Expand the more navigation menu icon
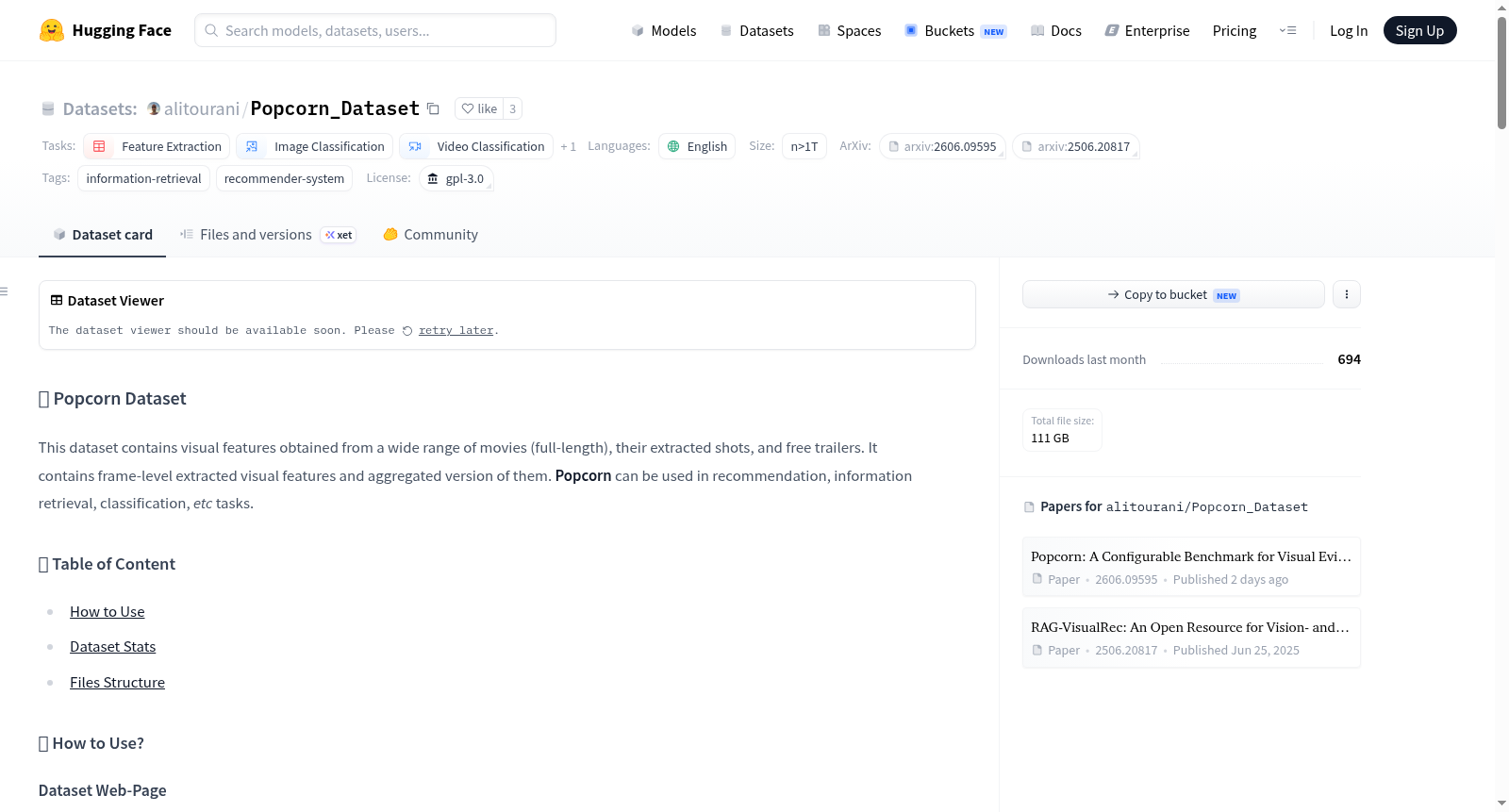The height and width of the screenshot is (812, 1509). tap(1287, 30)
